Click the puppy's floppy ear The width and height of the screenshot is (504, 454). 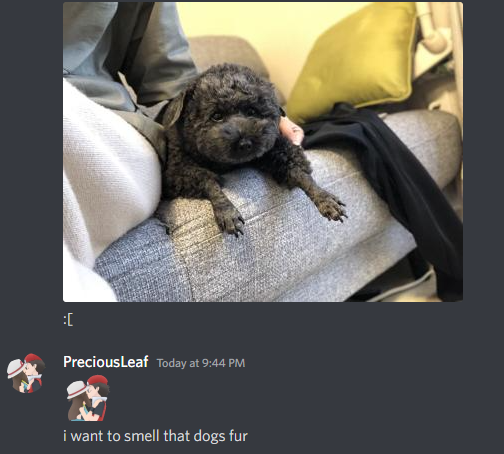click(173, 108)
